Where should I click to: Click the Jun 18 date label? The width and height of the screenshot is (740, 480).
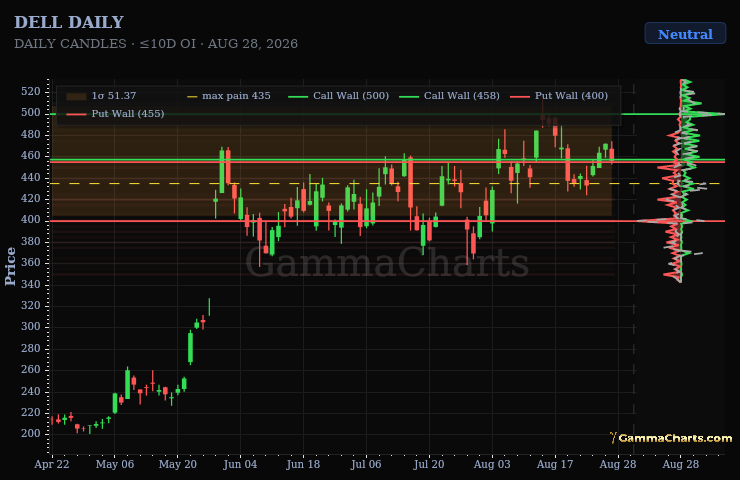pos(303,464)
